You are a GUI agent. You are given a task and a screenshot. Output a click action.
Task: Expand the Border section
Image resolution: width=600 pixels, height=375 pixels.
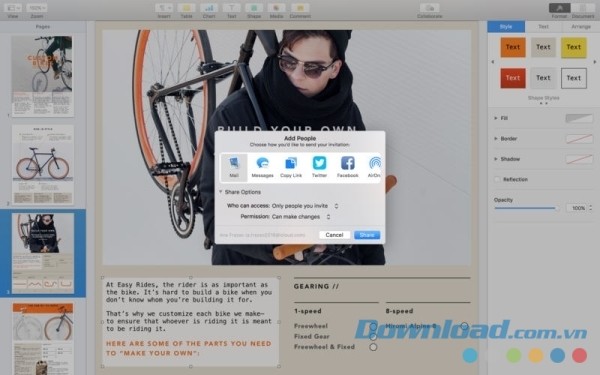tap(496, 139)
